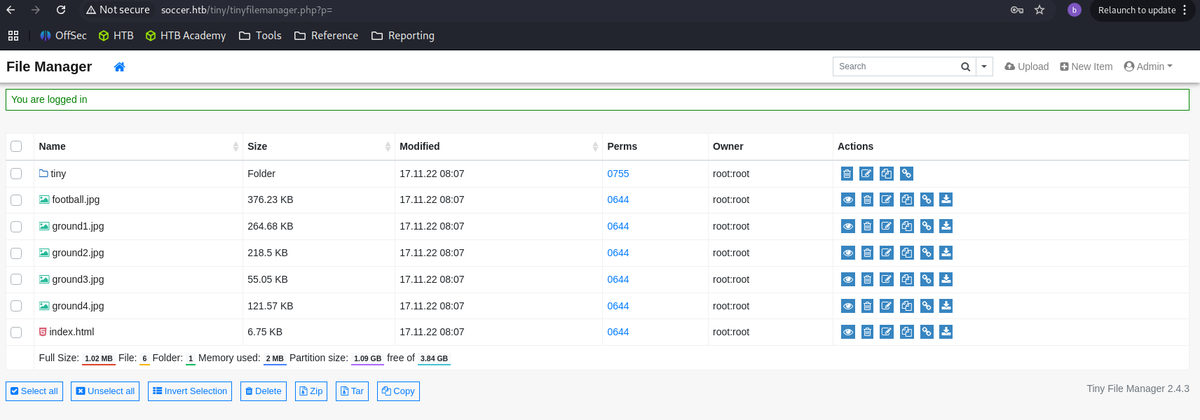Check the ground2.jpg checkbox
The width and height of the screenshot is (1200, 420).
pos(16,253)
